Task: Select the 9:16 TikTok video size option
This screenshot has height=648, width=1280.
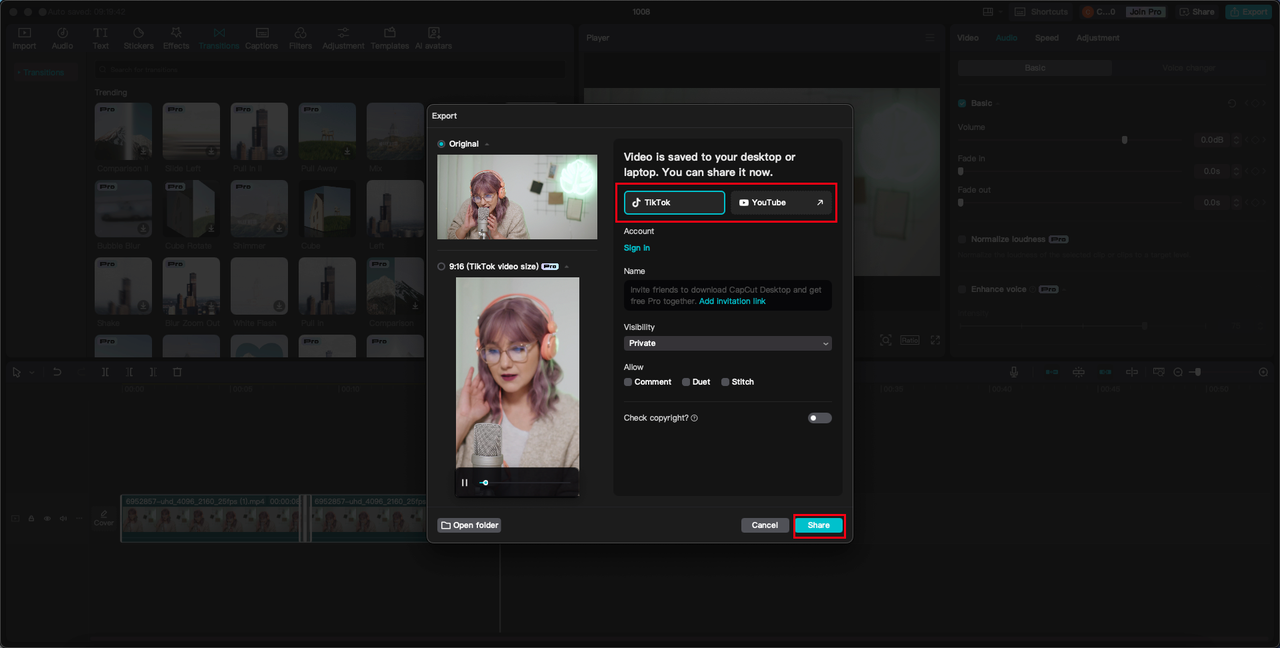Action: [x=442, y=267]
